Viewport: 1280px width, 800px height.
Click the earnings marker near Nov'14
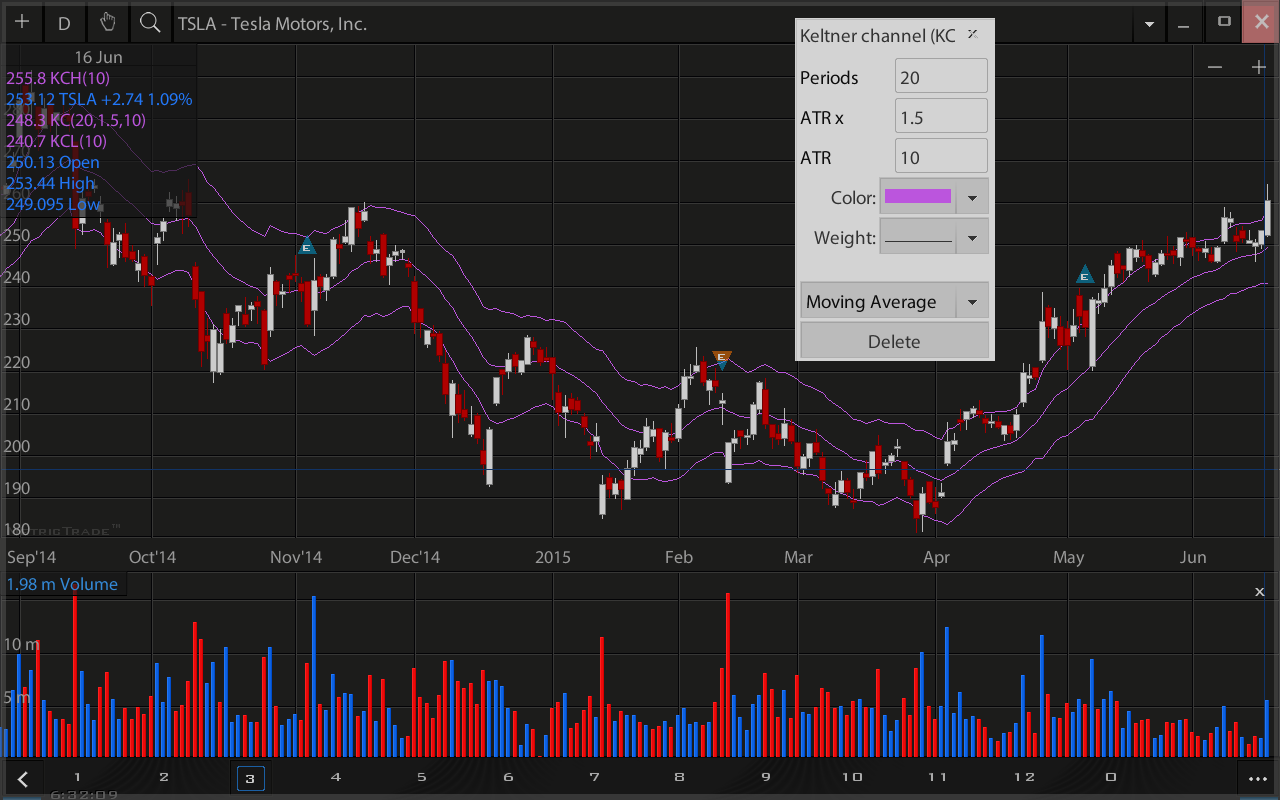[307, 245]
